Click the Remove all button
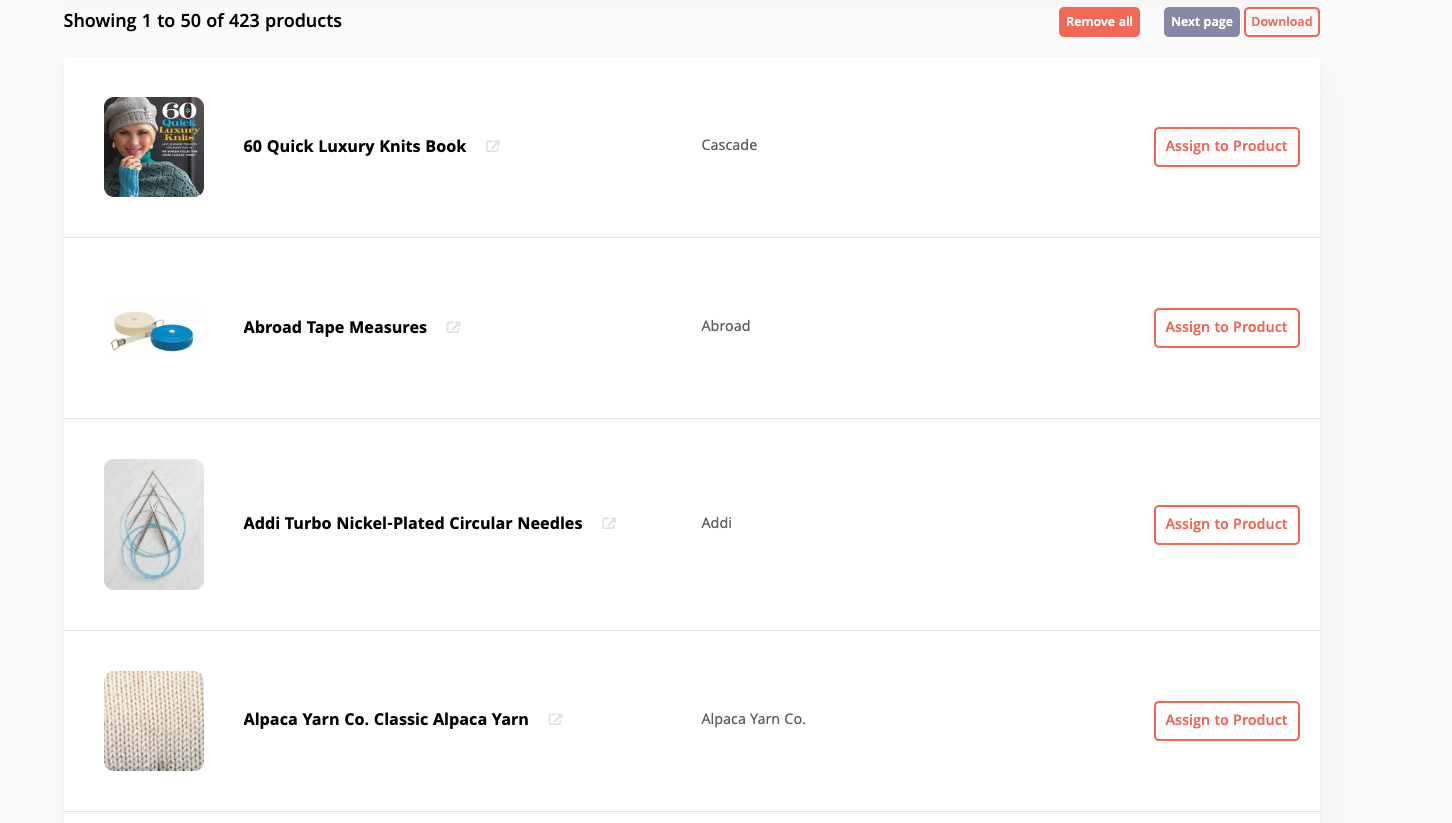Image resolution: width=1452 pixels, height=823 pixels. pyautogui.click(x=1099, y=22)
